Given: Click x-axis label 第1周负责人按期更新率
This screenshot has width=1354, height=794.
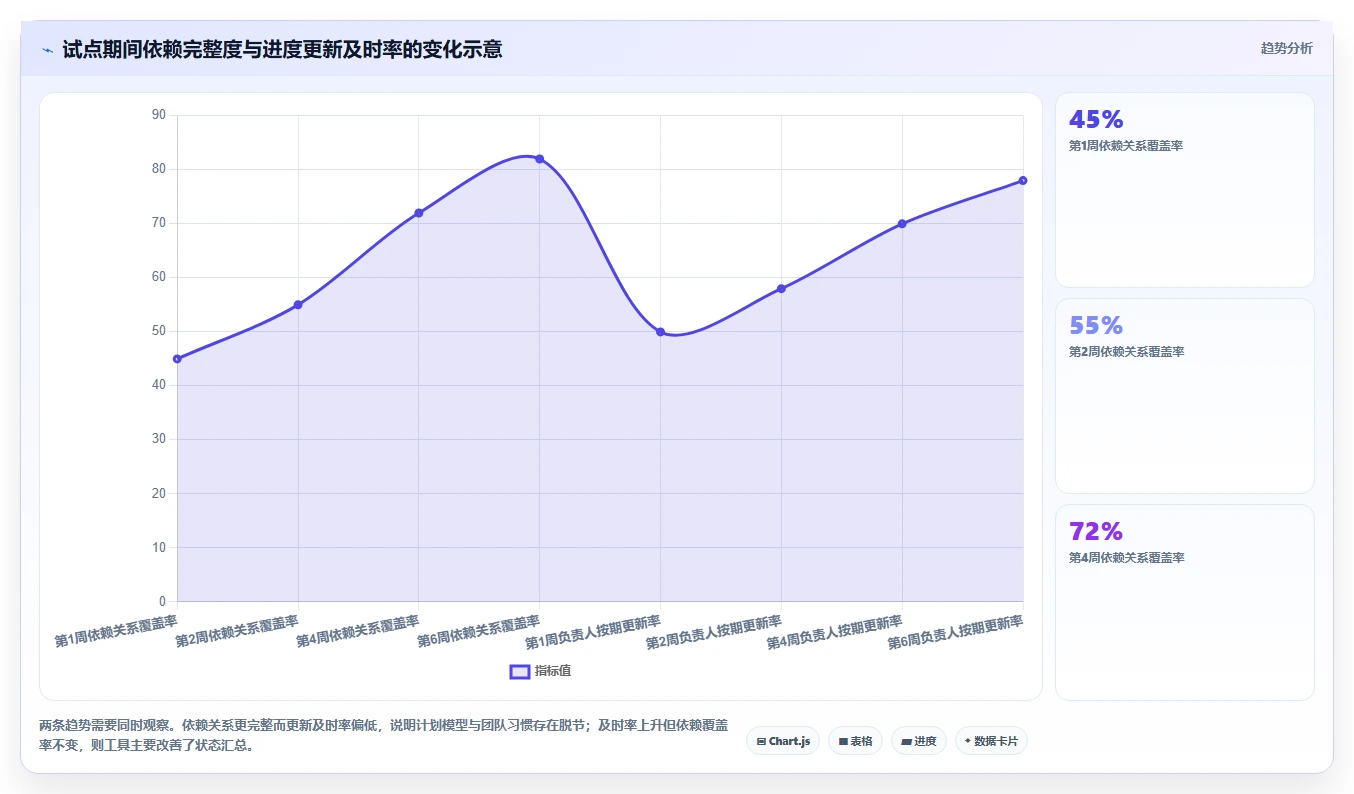Looking at the screenshot, I should [593, 632].
